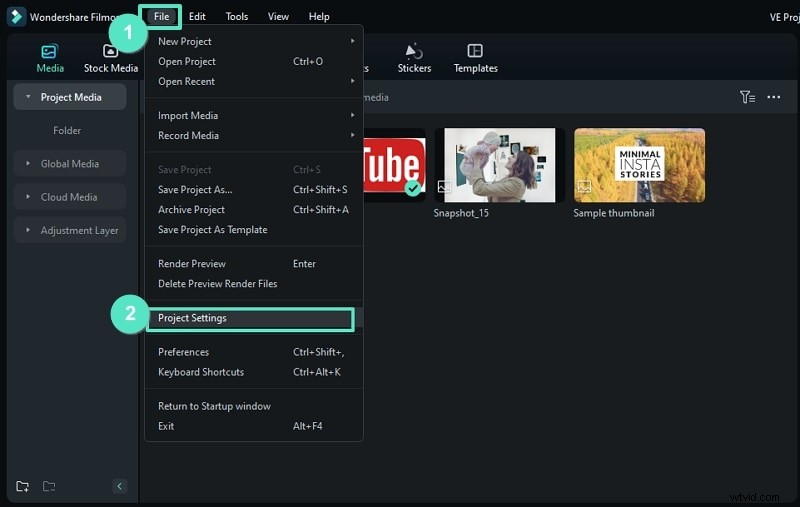Choose Return to Startup window
The height and width of the screenshot is (507, 800).
tap(254, 406)
